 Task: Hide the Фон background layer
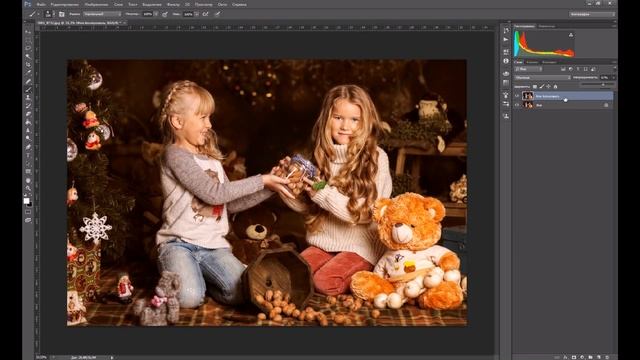coord(517,105)
